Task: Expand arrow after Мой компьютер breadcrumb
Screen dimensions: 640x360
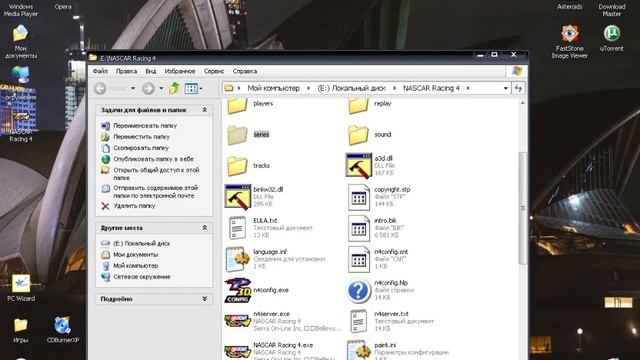Action: [308, 88]
